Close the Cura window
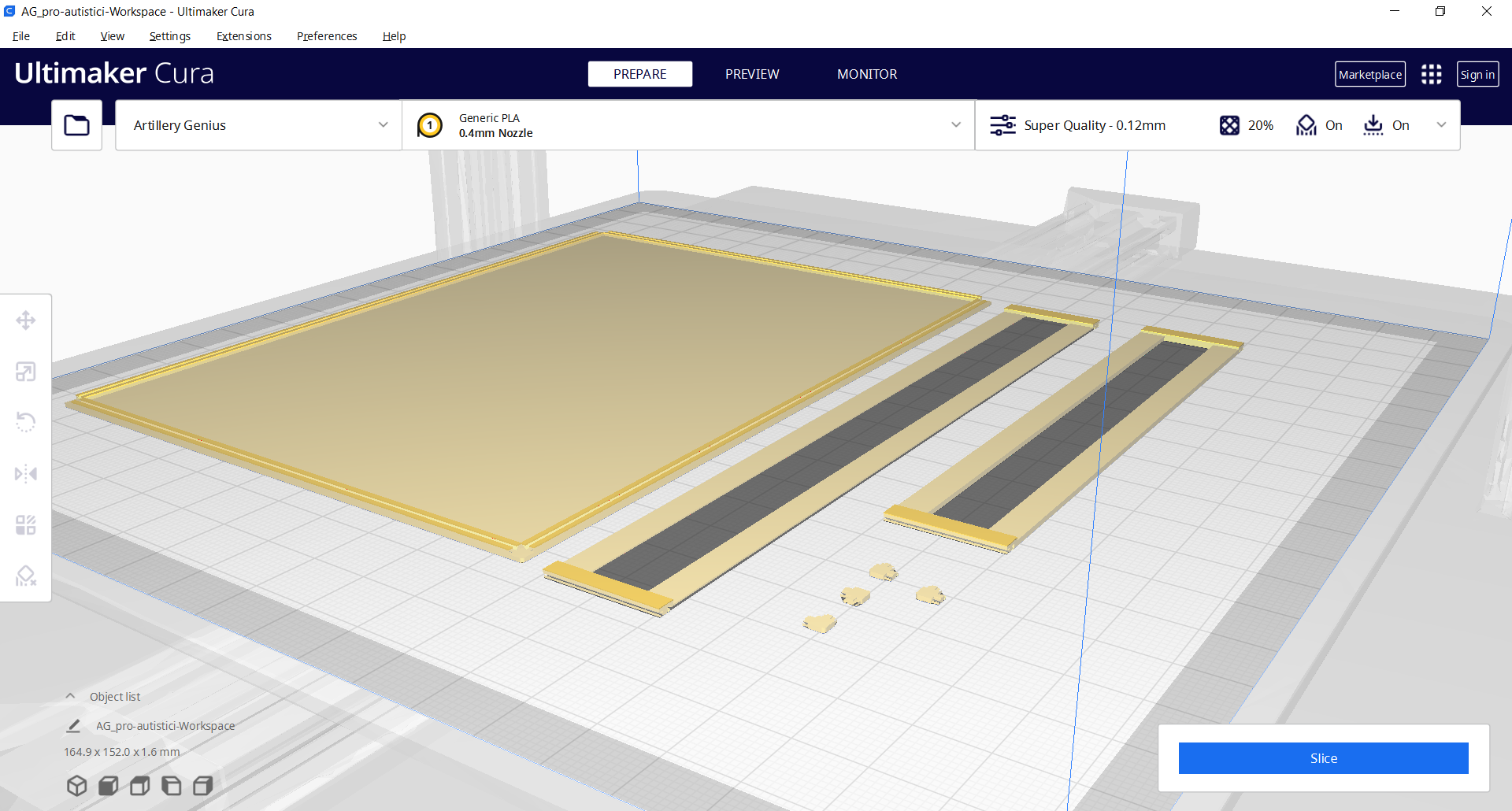This screenshot has height=811, width=1512. (1487, 11)
